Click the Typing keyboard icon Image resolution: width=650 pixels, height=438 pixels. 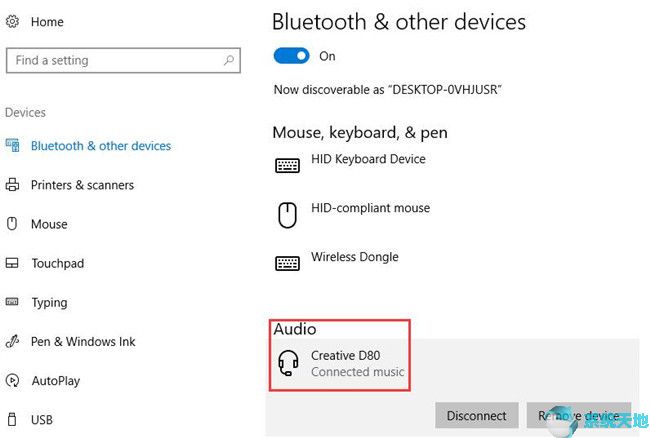tap(13, 302)
